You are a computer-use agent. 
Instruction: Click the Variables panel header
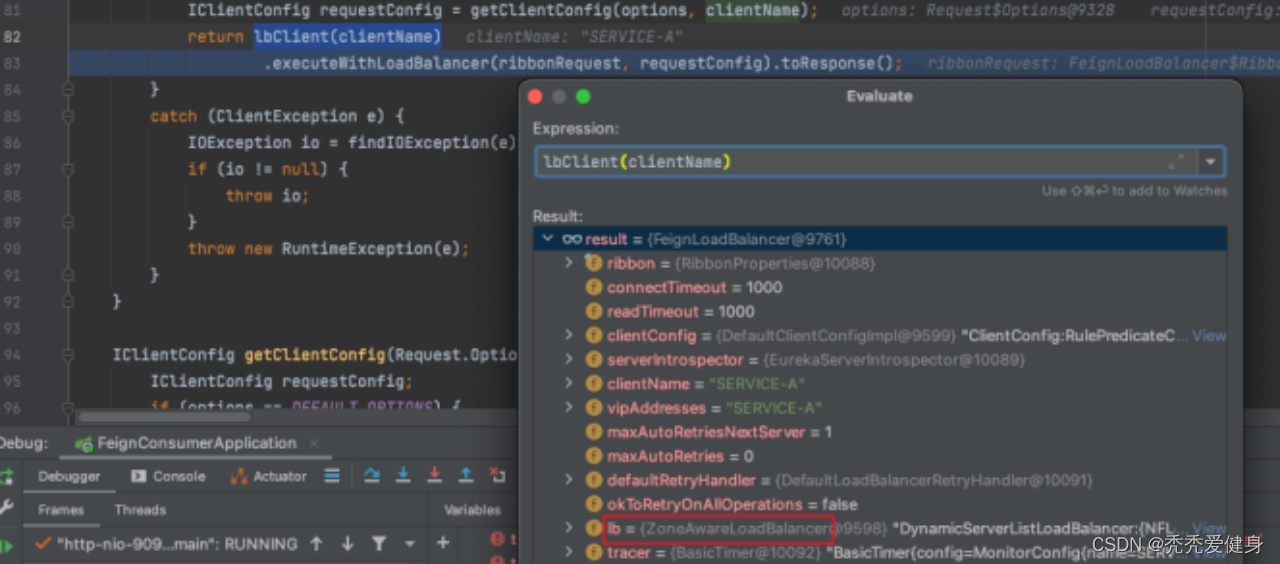[472, 510]
